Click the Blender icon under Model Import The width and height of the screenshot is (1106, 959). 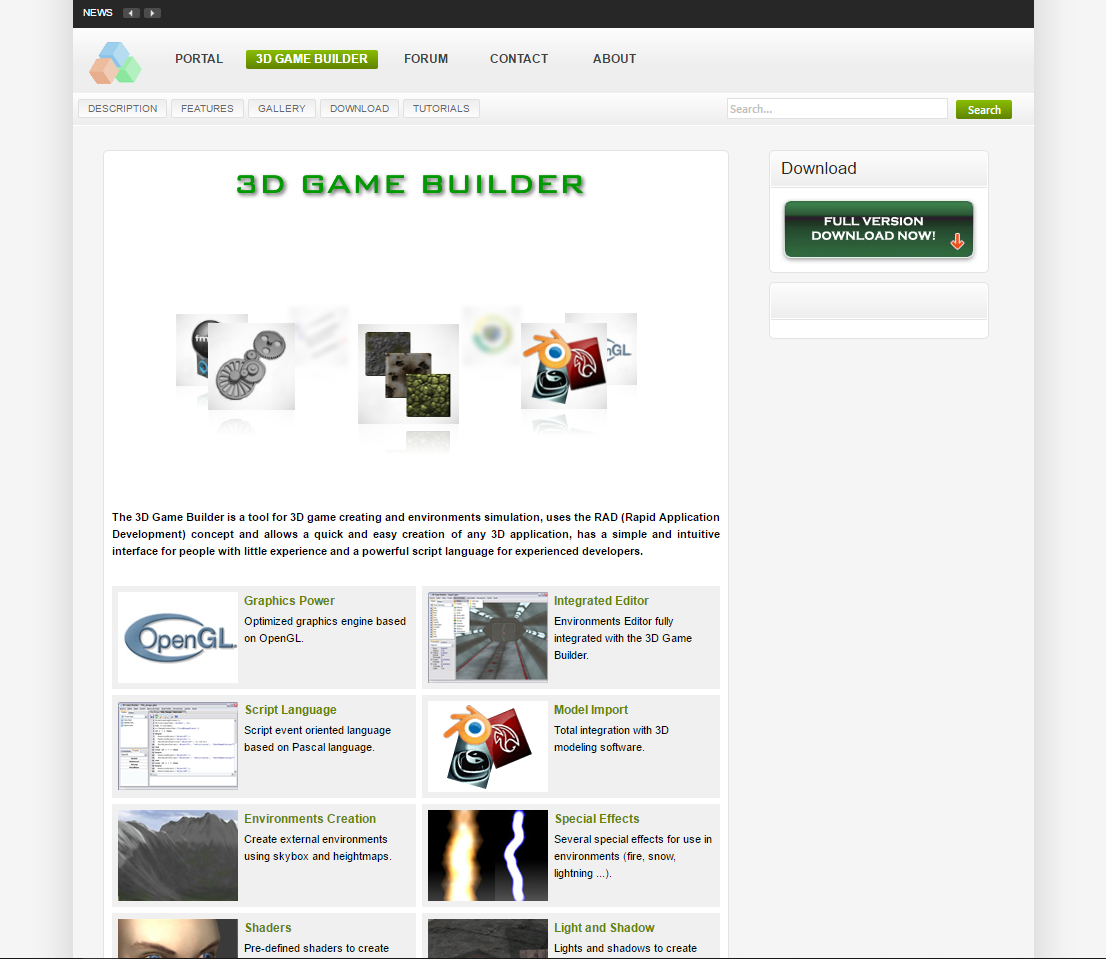[x=487, y=746]
